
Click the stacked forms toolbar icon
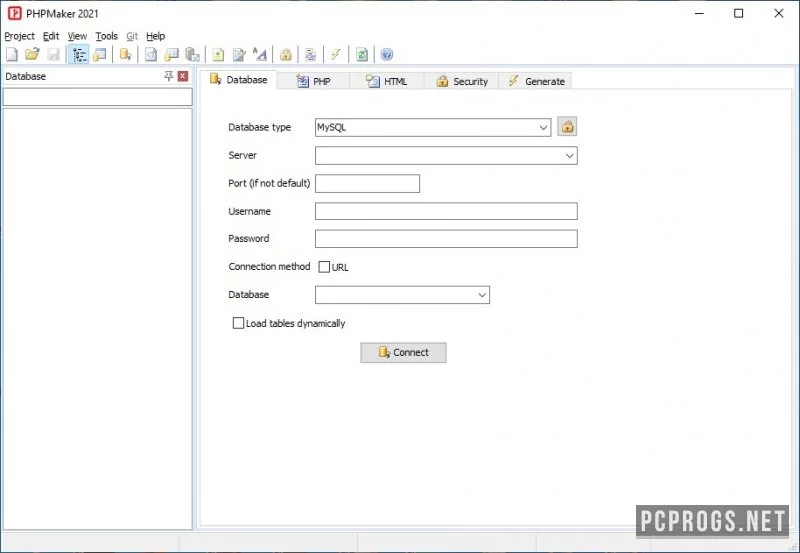311,54
